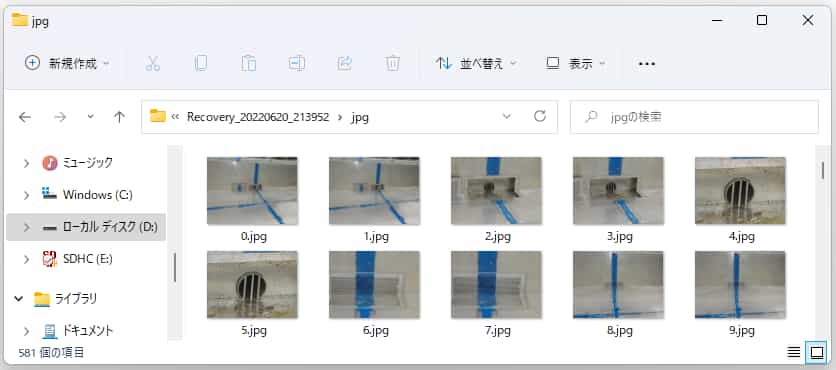Refresh the current folder view
Image resolution: width=836 pixels, height=370 pixels.
tap(540, 116)
